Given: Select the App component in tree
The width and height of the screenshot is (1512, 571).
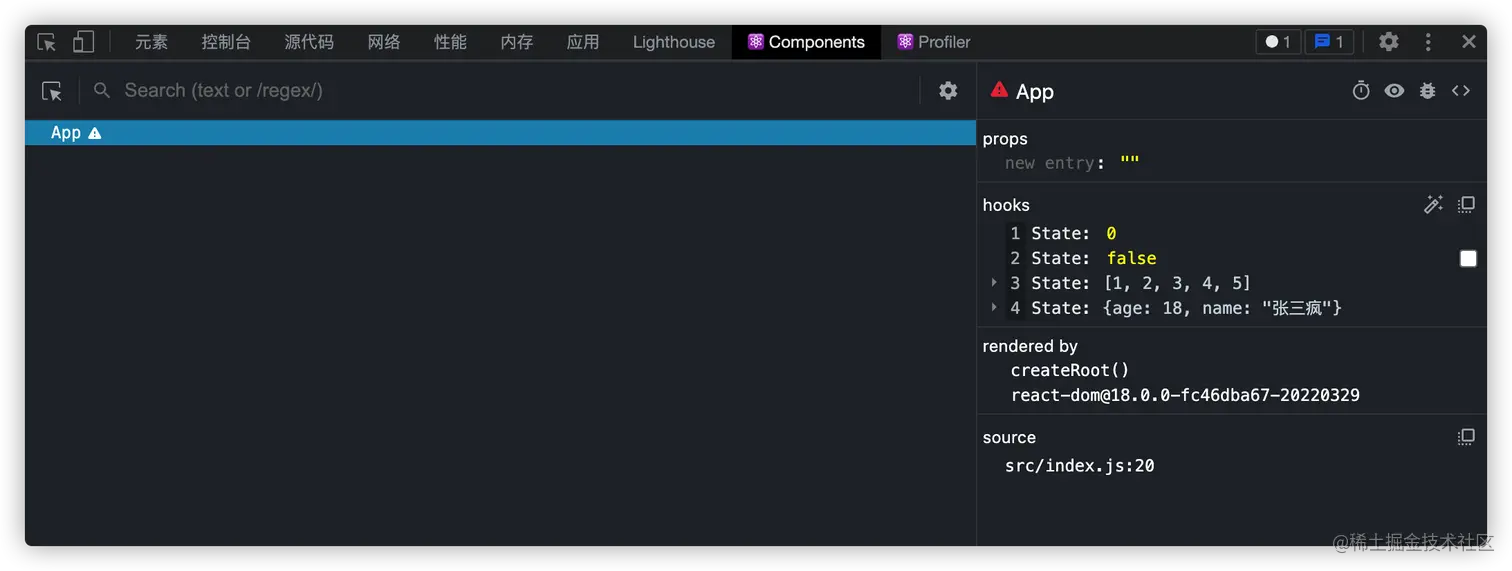Looking at the screenshot, I should point(66,133).
